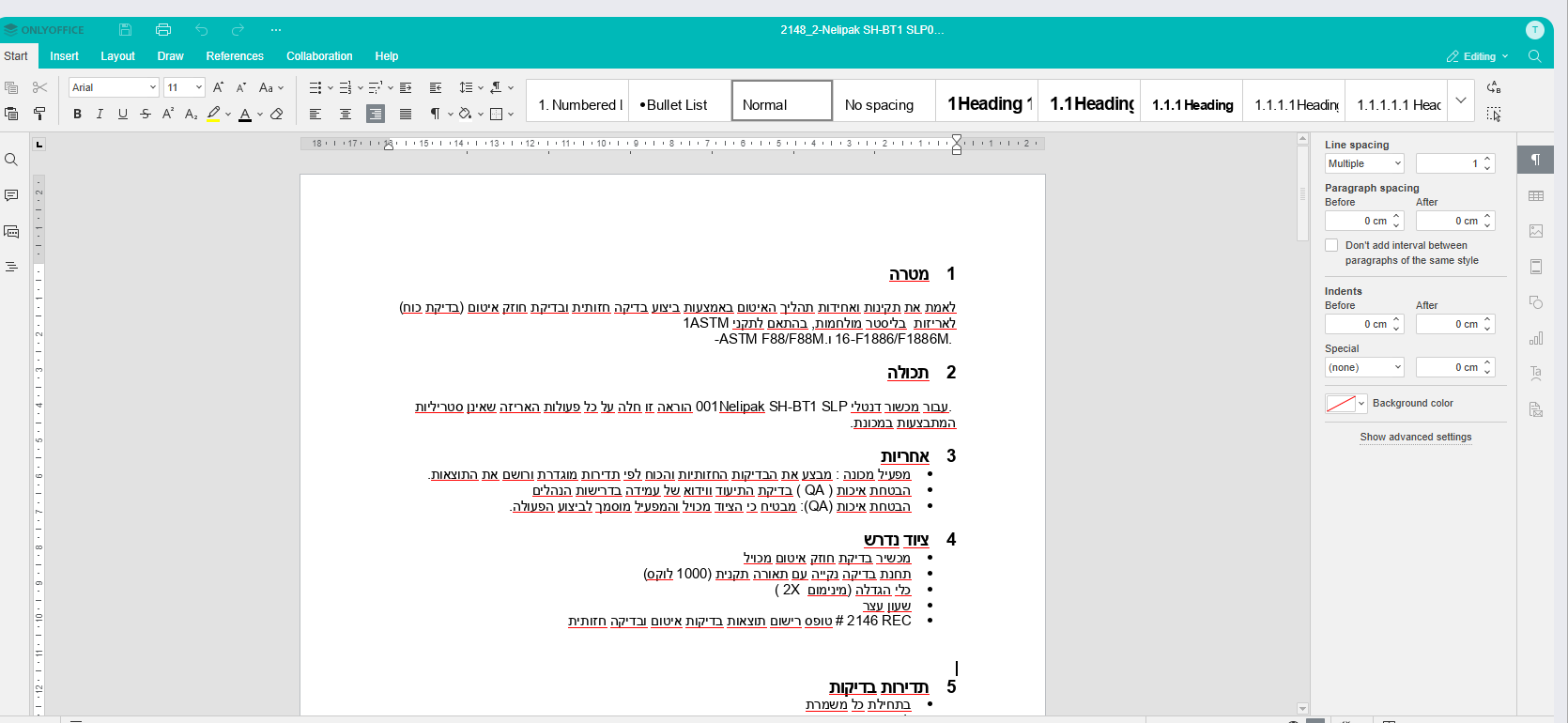Click the Copy style paintbrush icon
Image resolution: width=1568 pixels, height=723 pixels.
pyautogui.click(x=39, y=115)
